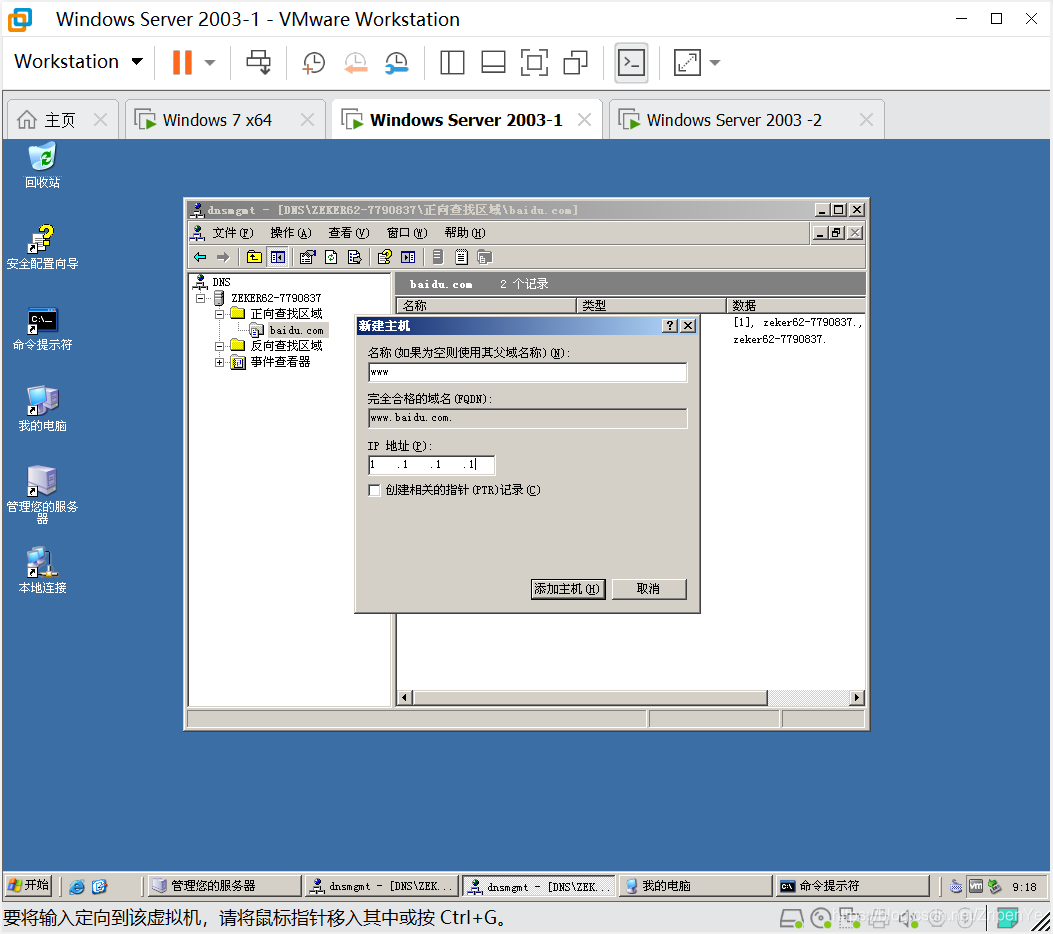The width and height of the screenshot is (1053, 934).
Task: Click the horizontal scrollbar right arrow
Action: tap(856, 698)
